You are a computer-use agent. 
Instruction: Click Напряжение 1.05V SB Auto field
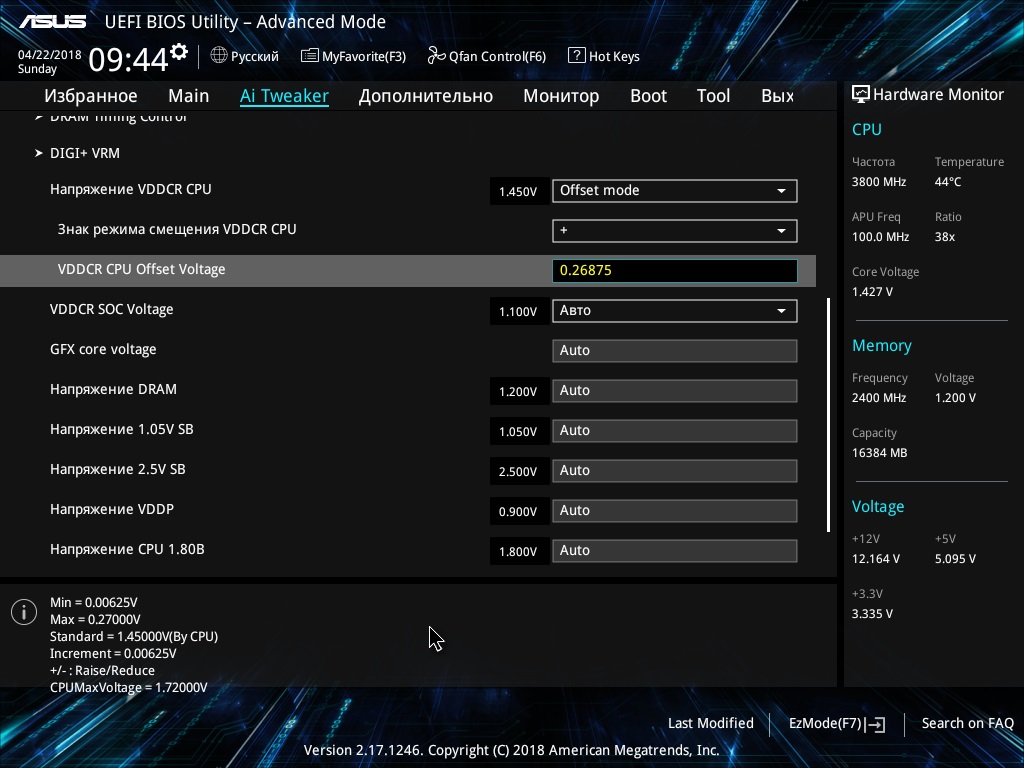675,431
